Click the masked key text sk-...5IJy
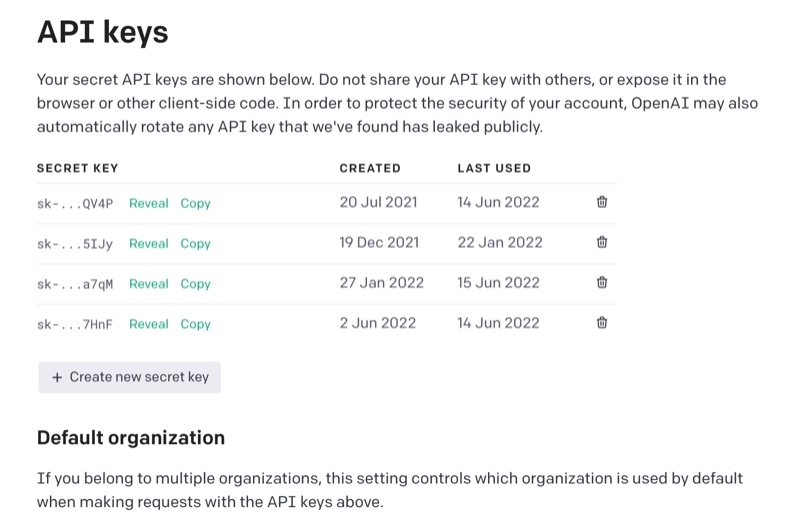This screenshot has height=530, width=800. pyautogui.click(x=75, y=243)
